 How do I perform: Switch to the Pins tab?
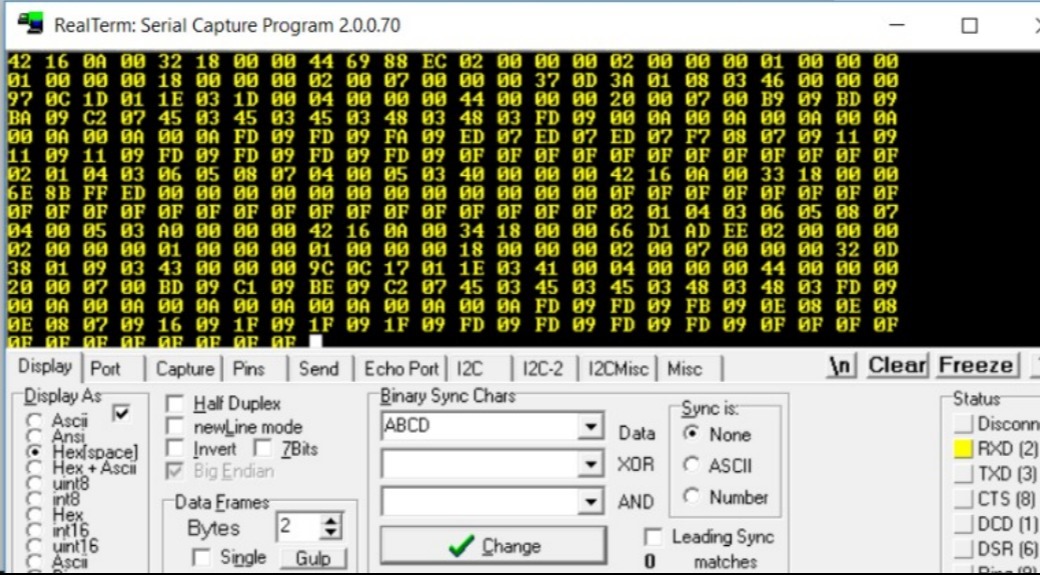pyautogui.click(x=249, y=369)
